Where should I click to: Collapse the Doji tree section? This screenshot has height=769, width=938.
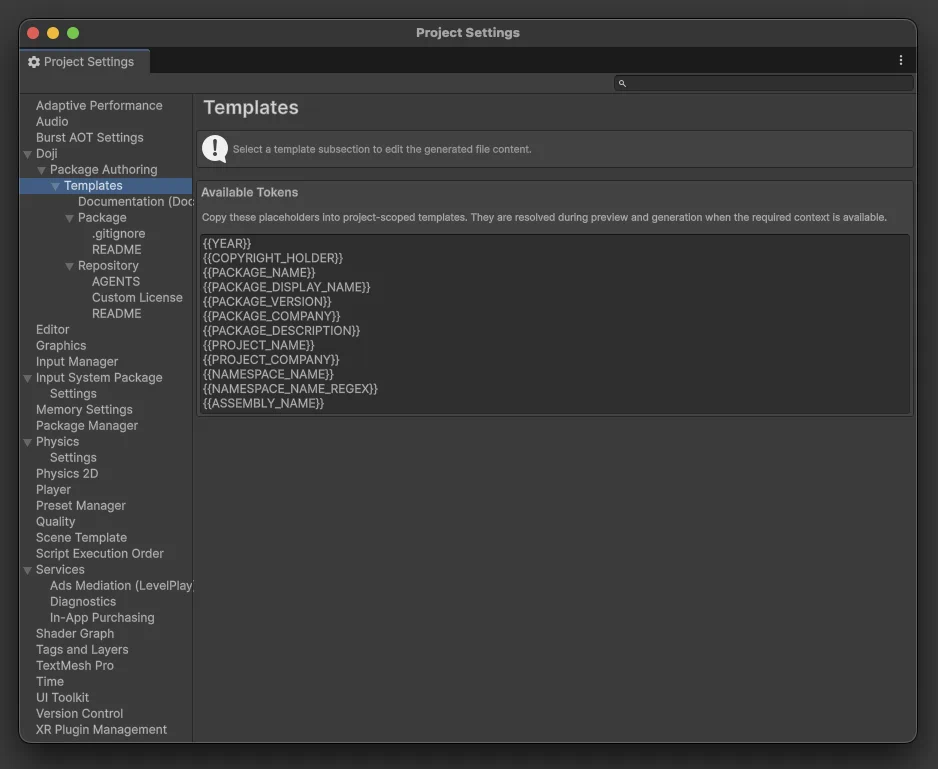click(x=28, y=154)
